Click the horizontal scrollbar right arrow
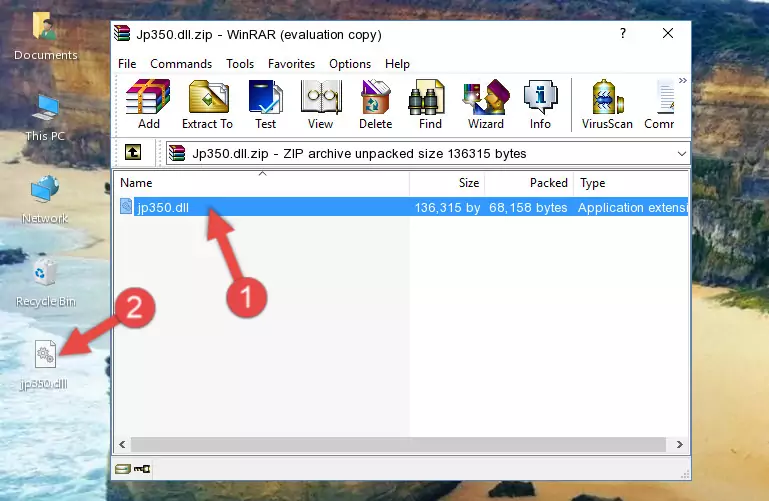 [x=679, y=445]
